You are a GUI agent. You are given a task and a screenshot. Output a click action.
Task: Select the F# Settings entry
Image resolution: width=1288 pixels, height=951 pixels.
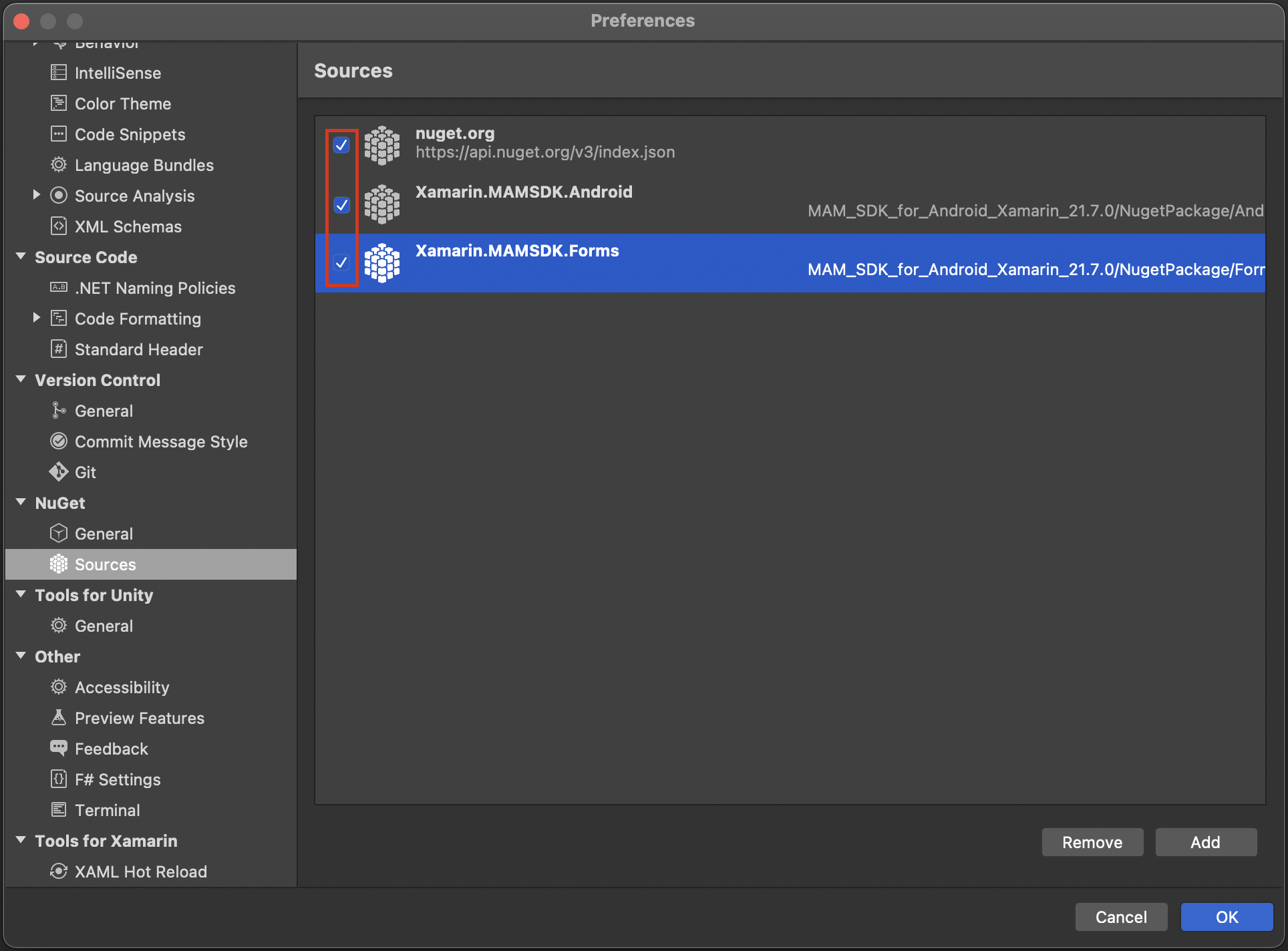coord(118,779)
